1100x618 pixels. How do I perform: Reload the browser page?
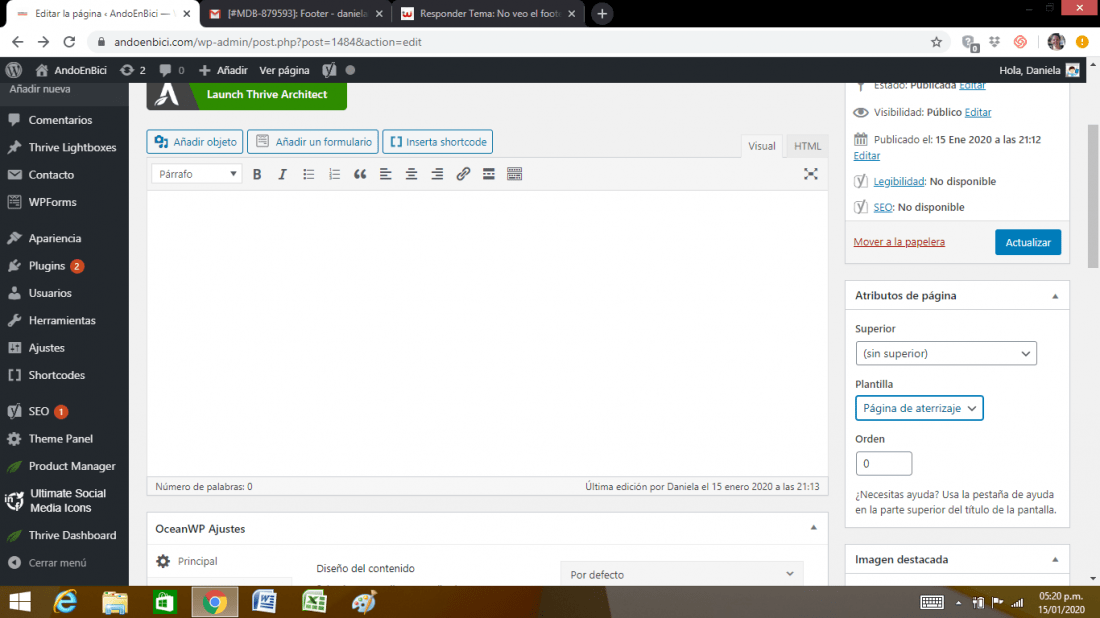[x=69, y=42]
